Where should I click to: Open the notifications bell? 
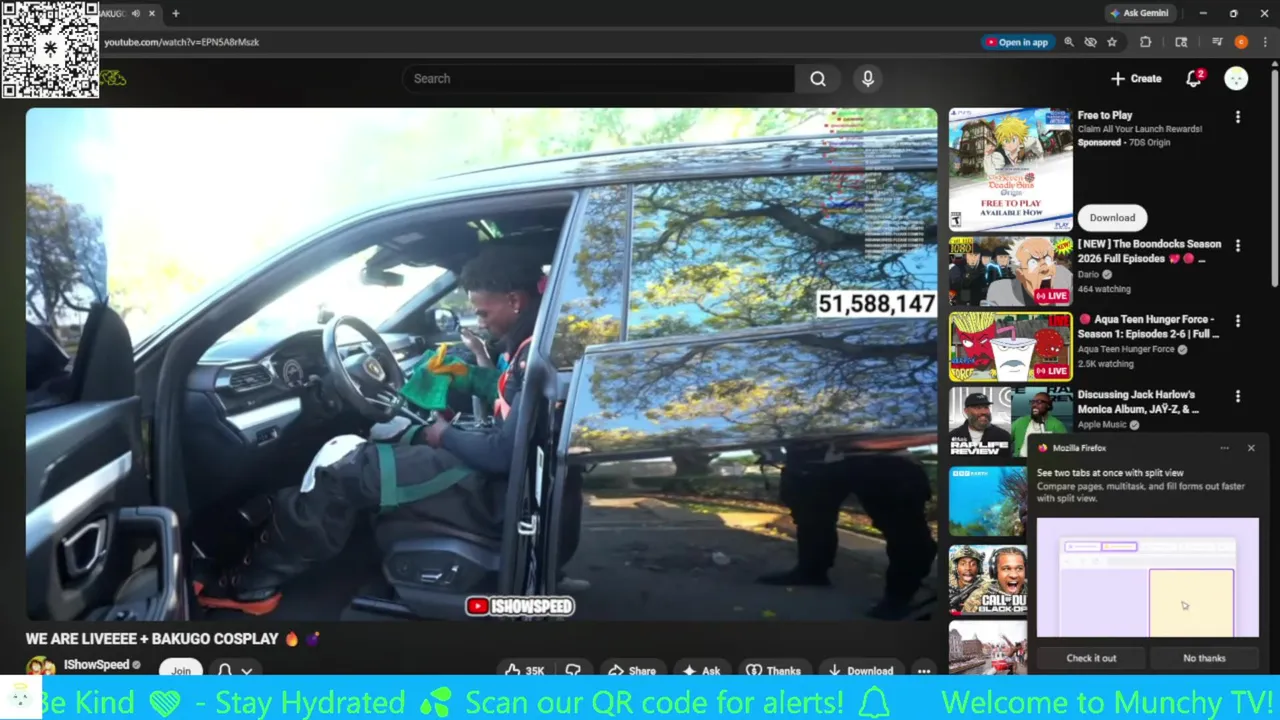[1193, 79]
